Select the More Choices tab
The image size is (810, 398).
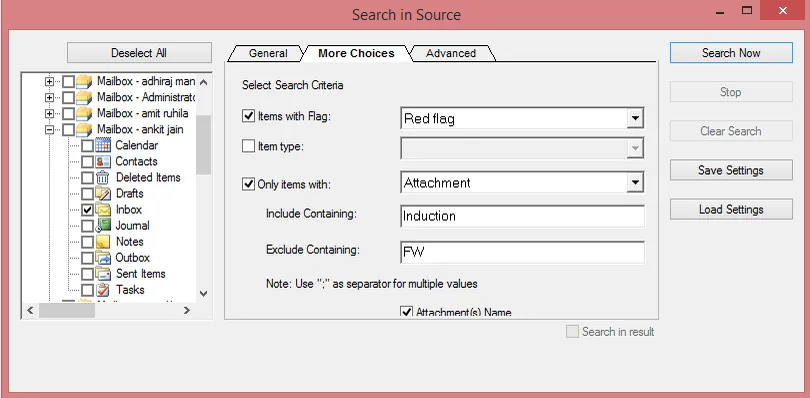tap(356, 53)
